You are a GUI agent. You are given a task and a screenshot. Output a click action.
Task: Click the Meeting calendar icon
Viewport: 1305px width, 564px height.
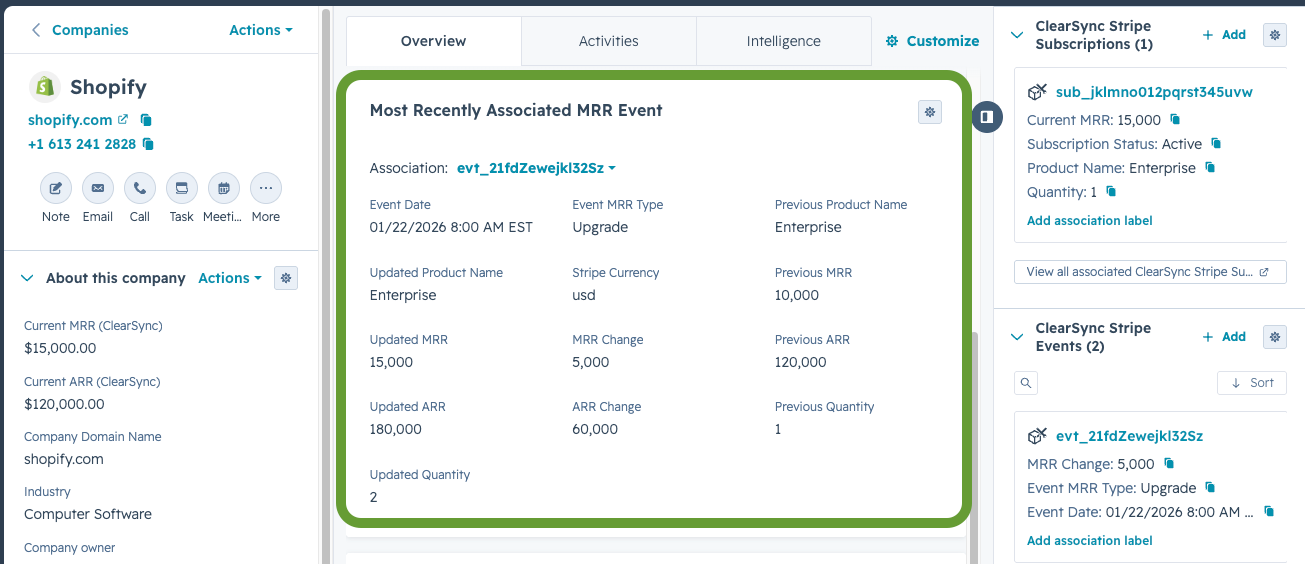pos(224,188)
